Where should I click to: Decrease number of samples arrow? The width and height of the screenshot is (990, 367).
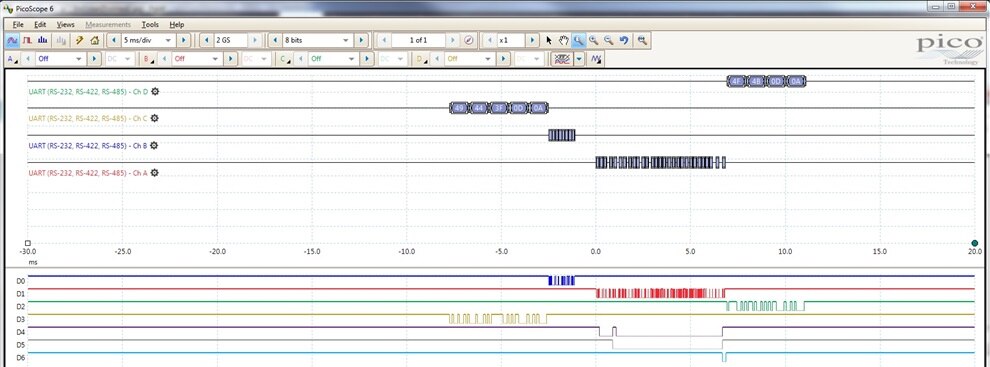point(206,40)
